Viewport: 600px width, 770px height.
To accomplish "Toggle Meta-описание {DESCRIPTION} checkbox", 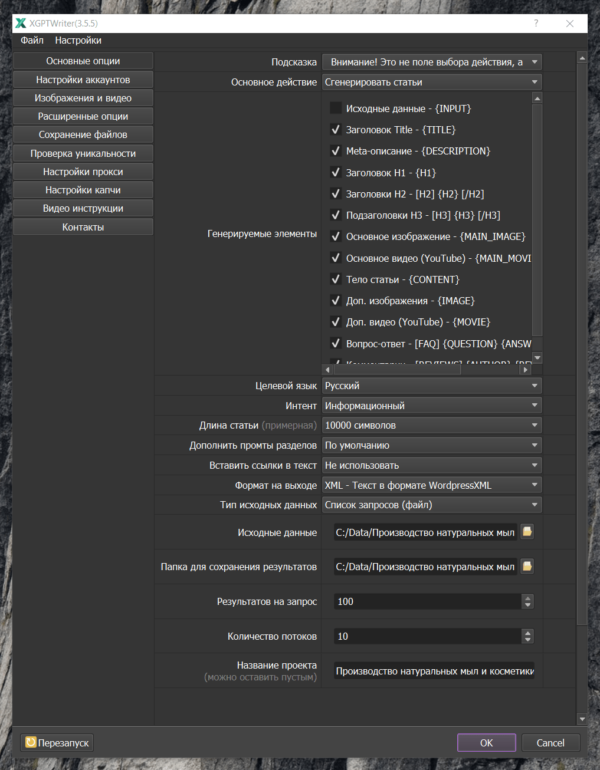I will [336, 151].
